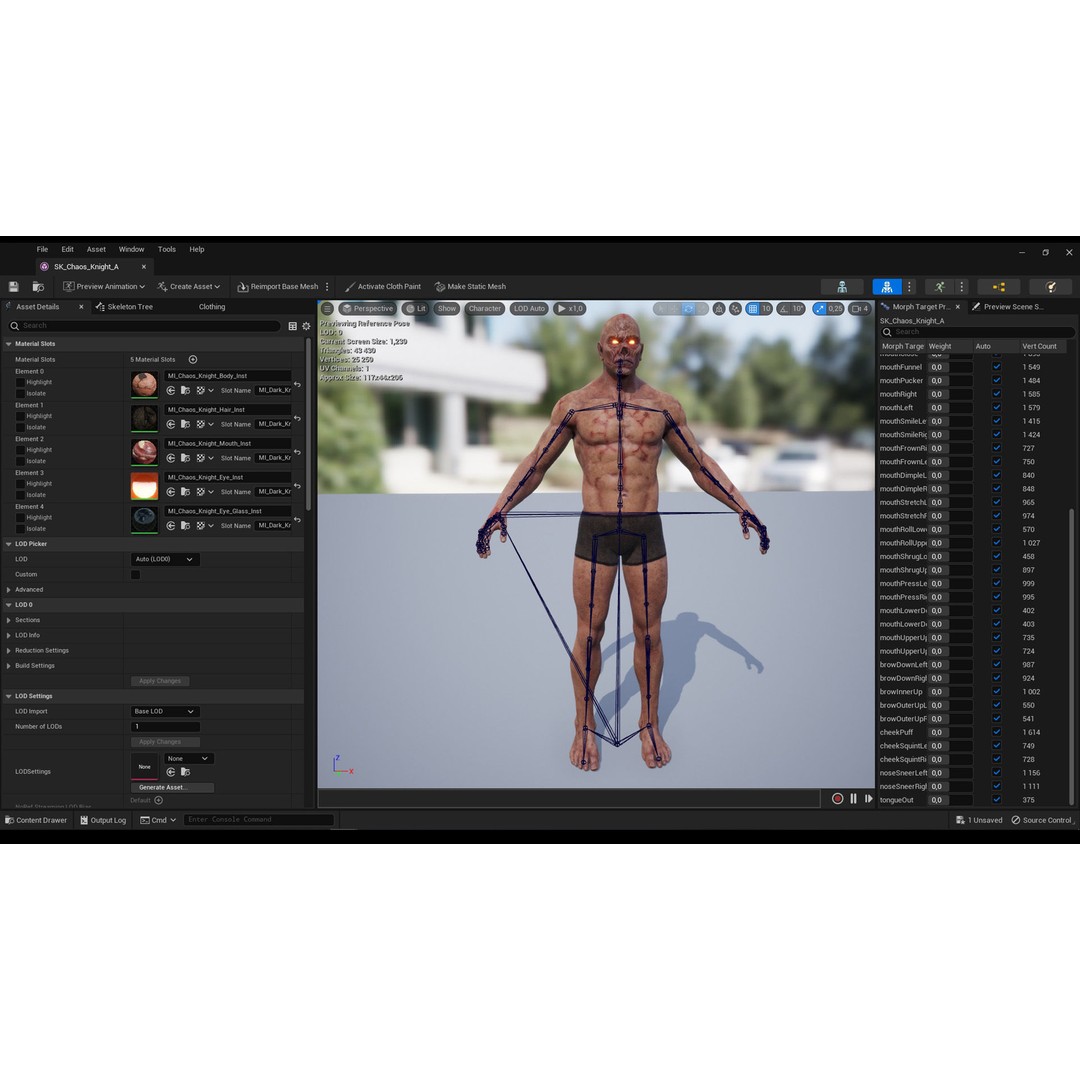Image resolution: width=1080 pixels, height=1080 pixels.
Task: Open the Physics asset mode icon
Action: tap(1050, 287)
